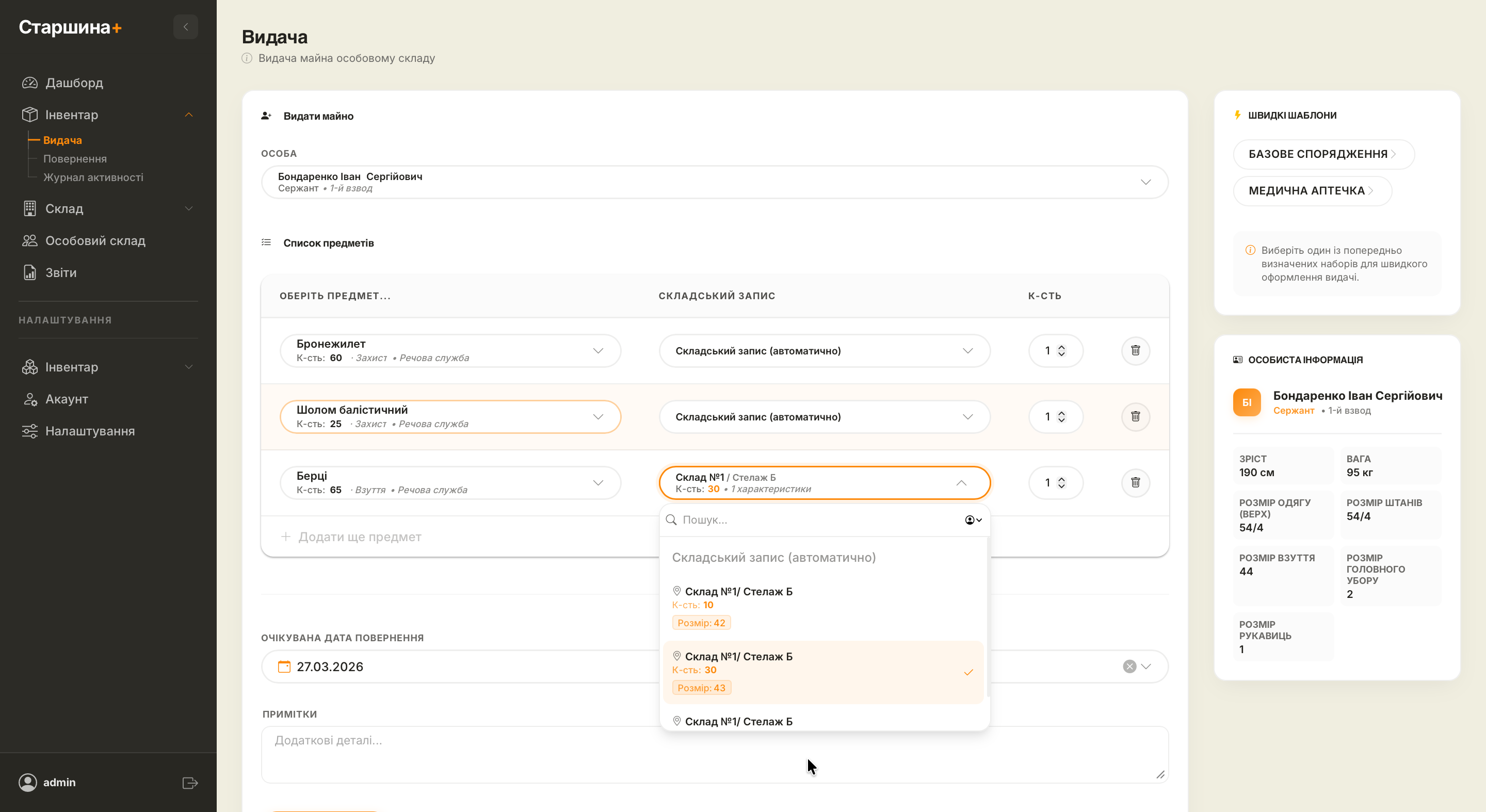Open the Особа person dropdown
Image resolution: width=1486 pixels, height=812 pixels.
(714, 182)
